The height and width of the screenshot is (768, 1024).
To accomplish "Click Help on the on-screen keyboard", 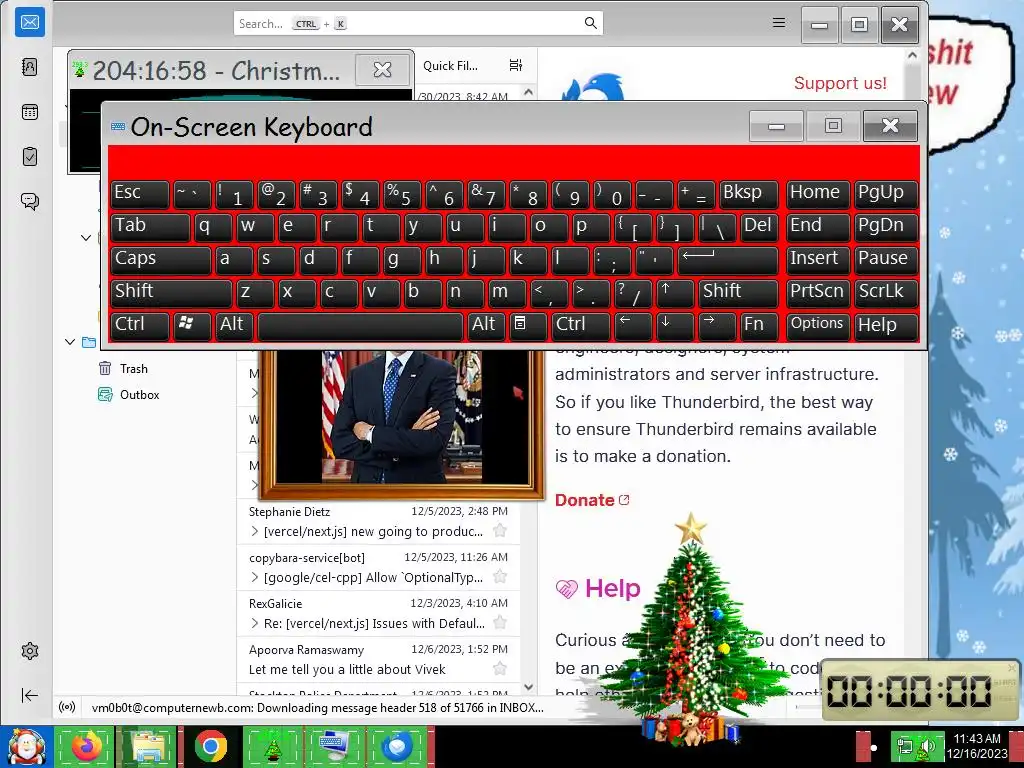I will [x=886, y=325].
